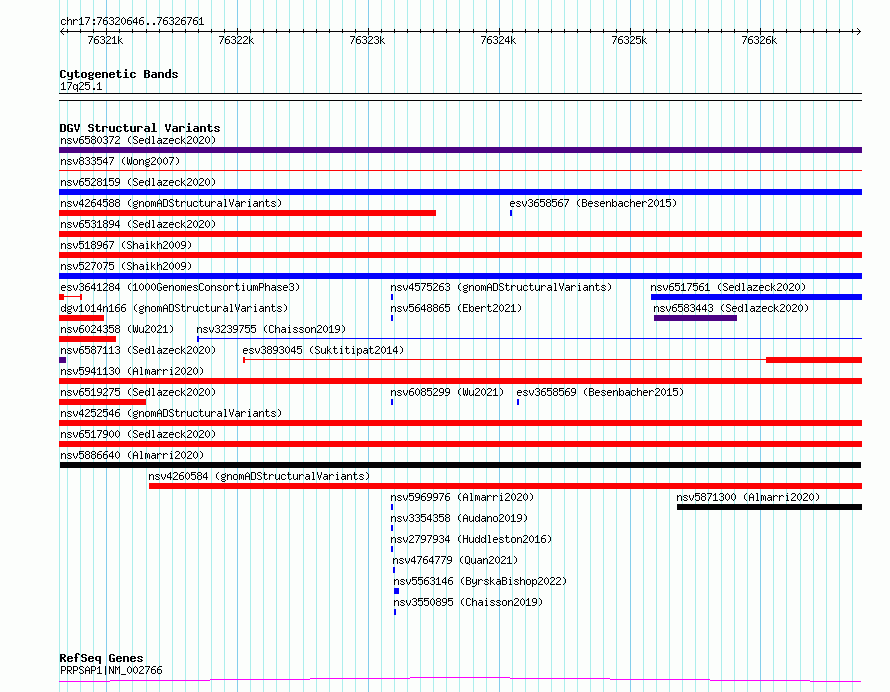Select the nsv518967 (Shaikh2009) label
The image size is (890, 692).
[126, 245]
